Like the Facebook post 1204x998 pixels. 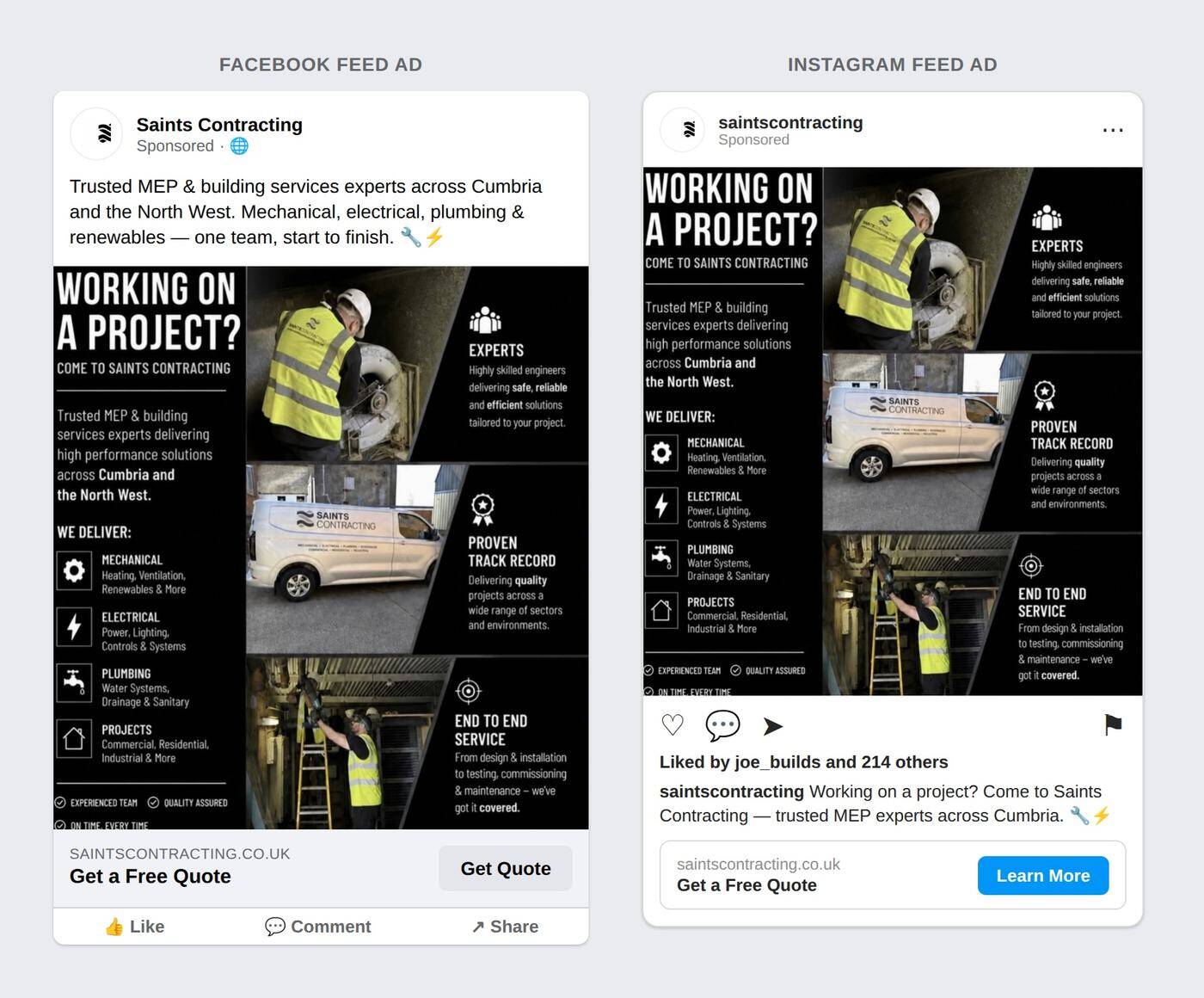[134, 927]
